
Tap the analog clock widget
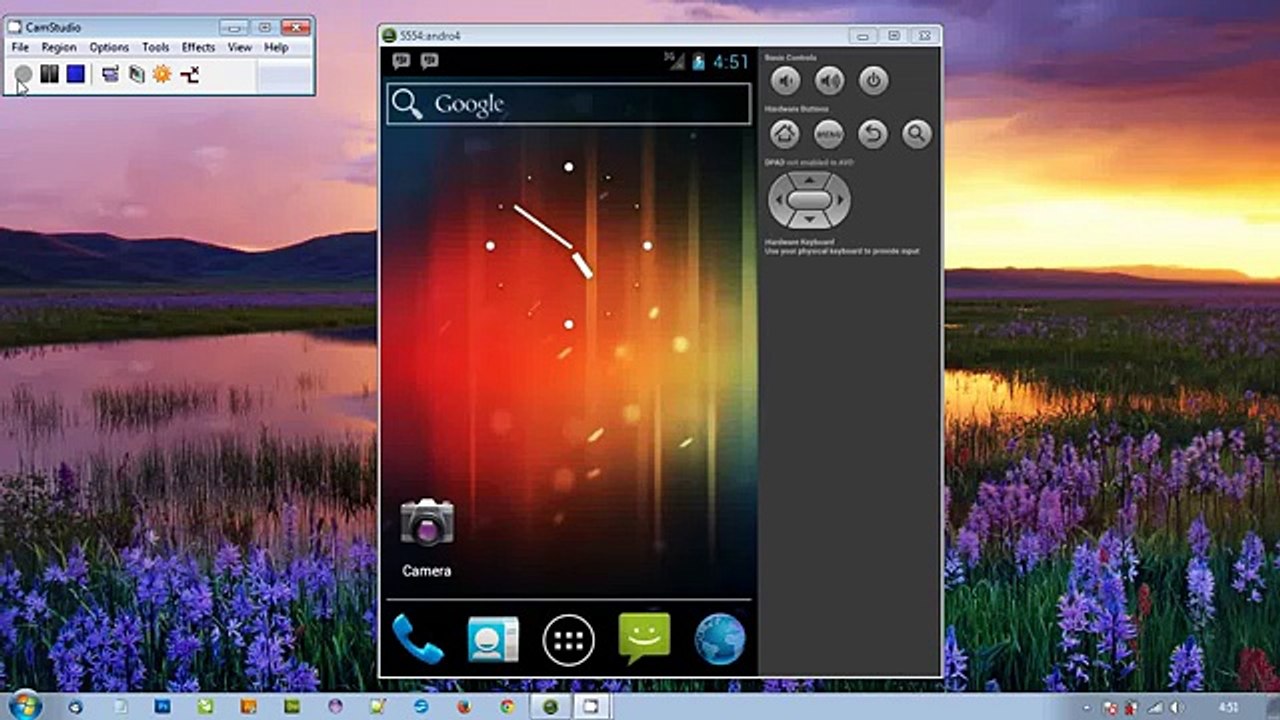click(x=568, y=245)
